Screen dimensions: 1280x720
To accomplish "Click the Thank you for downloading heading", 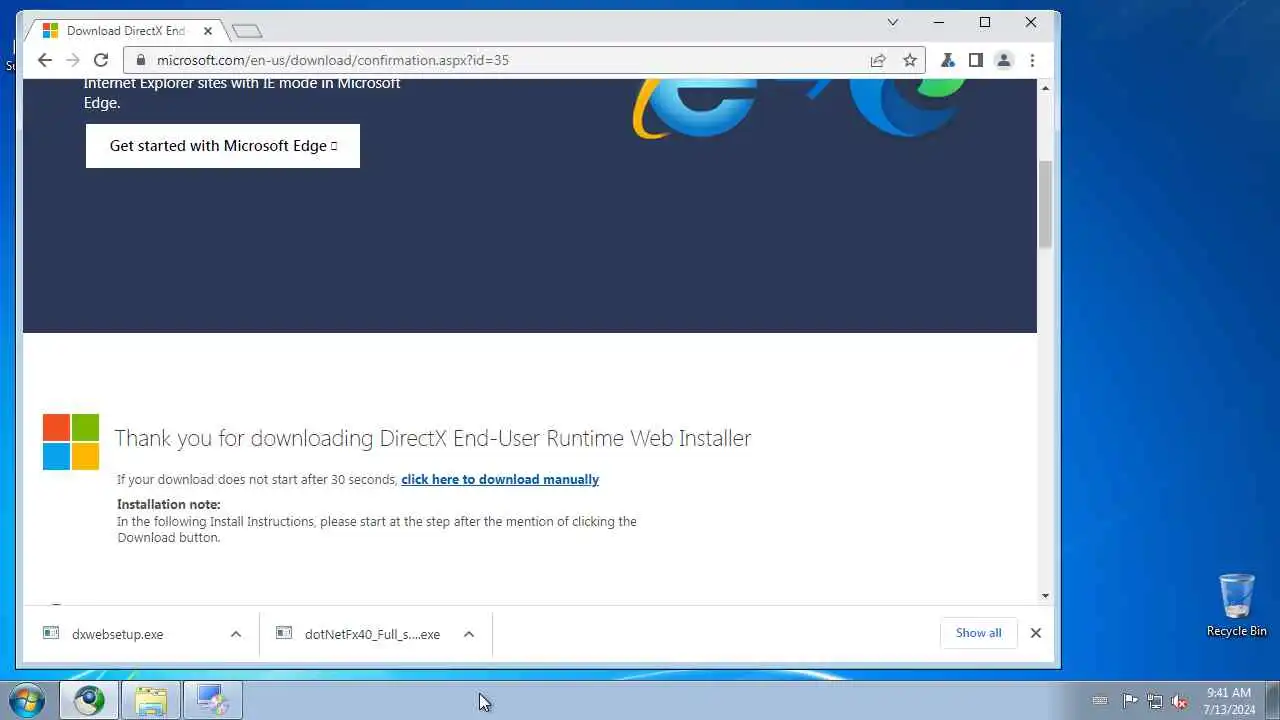I will click(433, 438).
